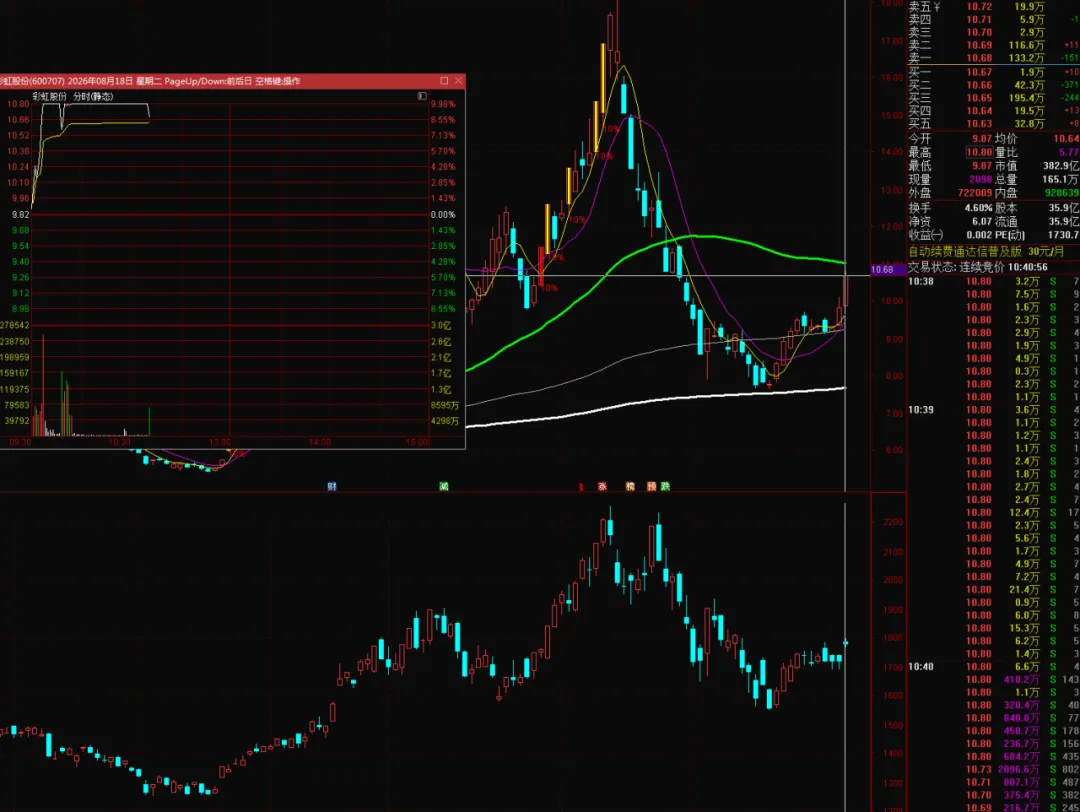Click the 换手 value 4.60%
The width and height of the screenshot is (1080, 812).
(x=978, y=208)
